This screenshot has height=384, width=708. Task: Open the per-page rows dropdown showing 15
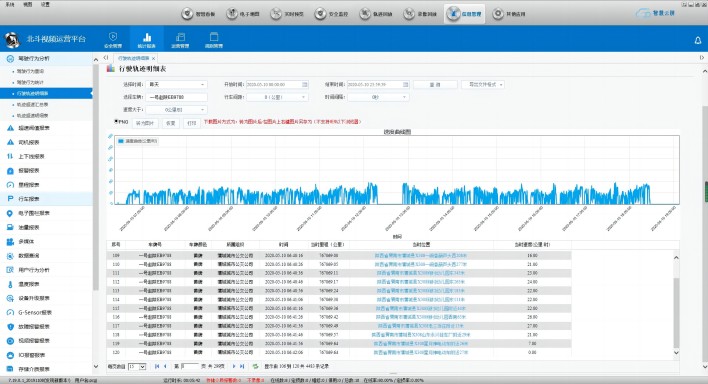137,366
